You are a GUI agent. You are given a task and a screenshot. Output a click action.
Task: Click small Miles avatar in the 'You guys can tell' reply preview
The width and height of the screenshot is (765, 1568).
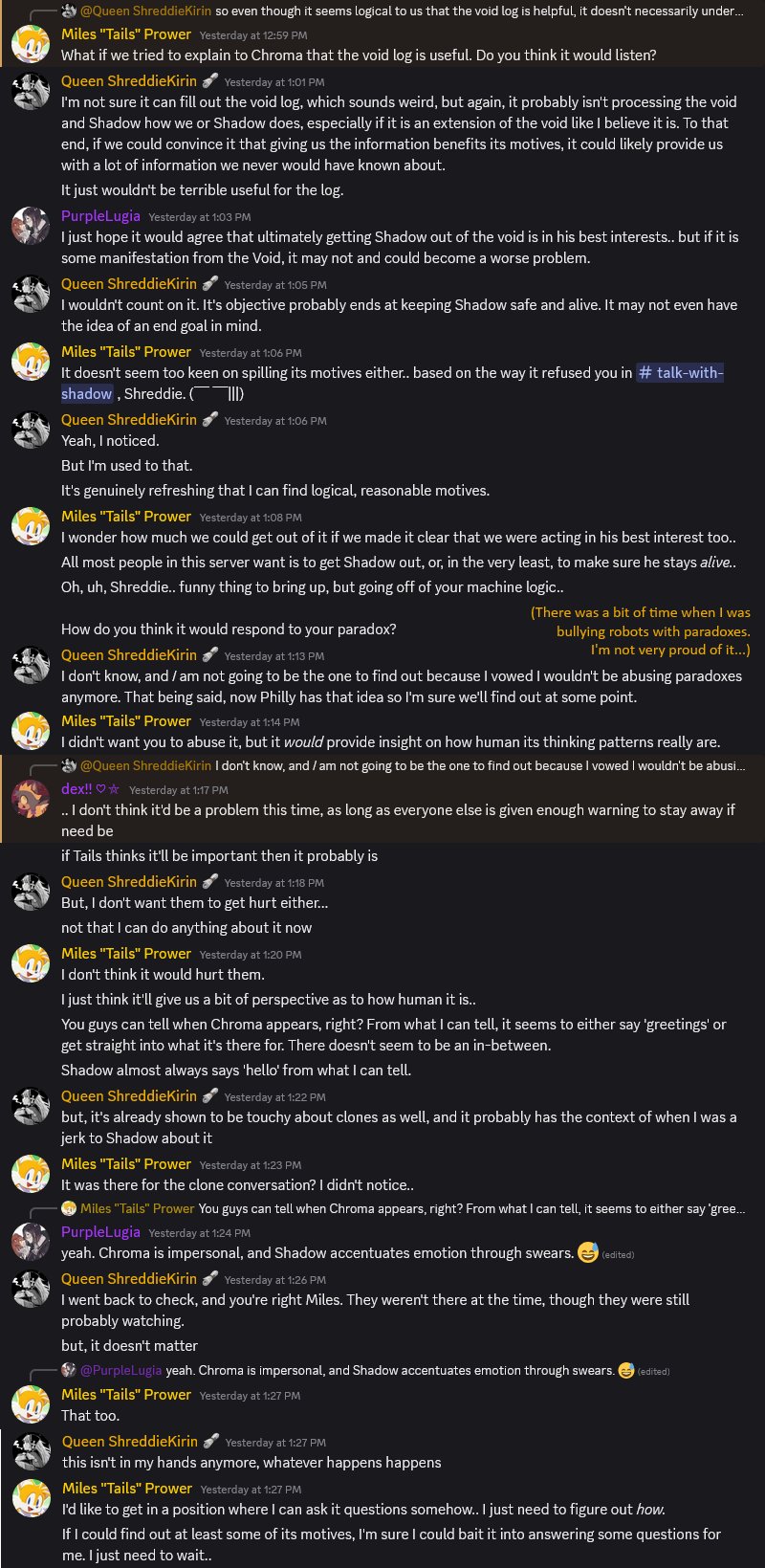click(69, 1208)
